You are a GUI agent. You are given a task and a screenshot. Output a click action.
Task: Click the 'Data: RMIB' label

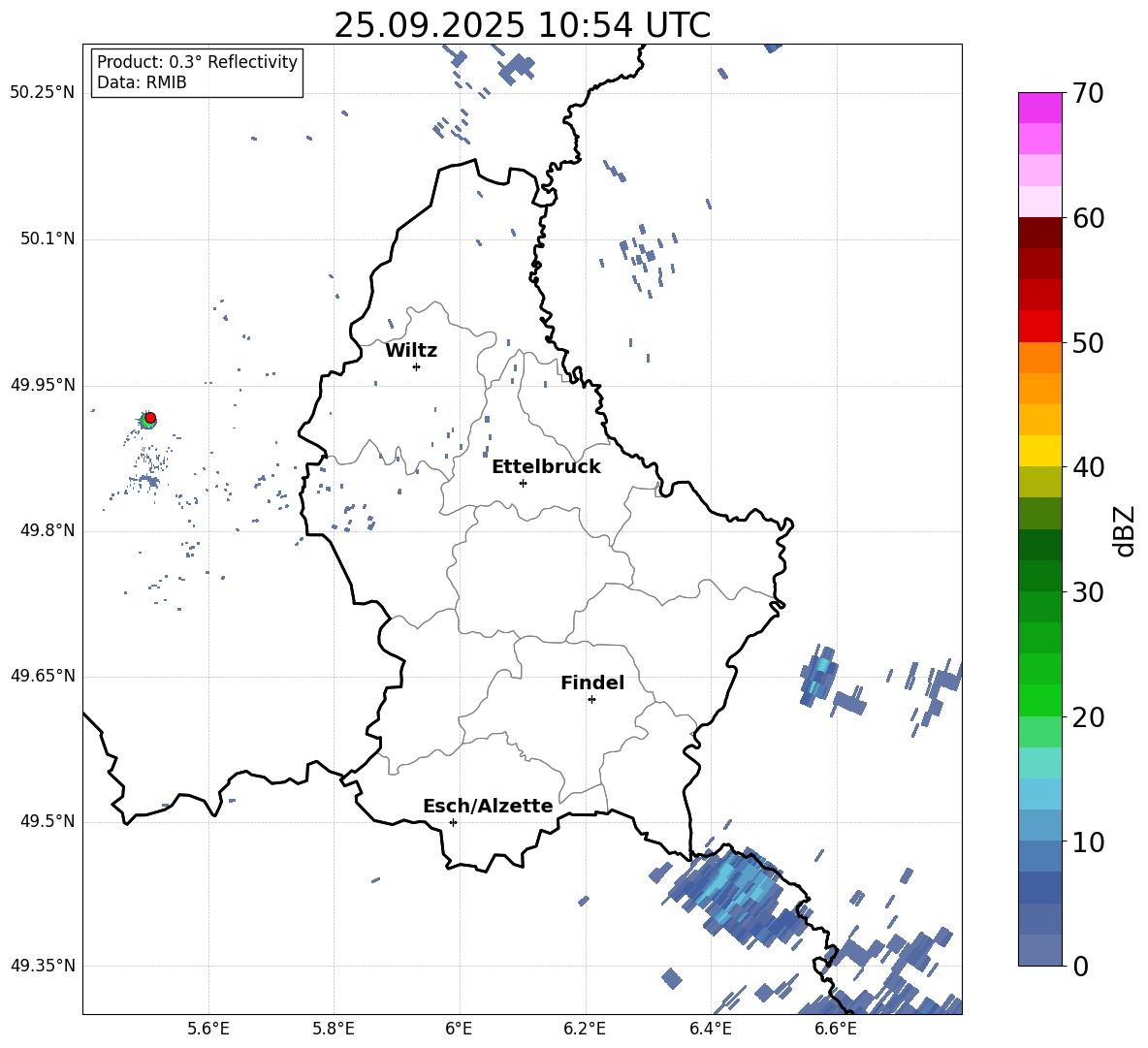point(142,82)
